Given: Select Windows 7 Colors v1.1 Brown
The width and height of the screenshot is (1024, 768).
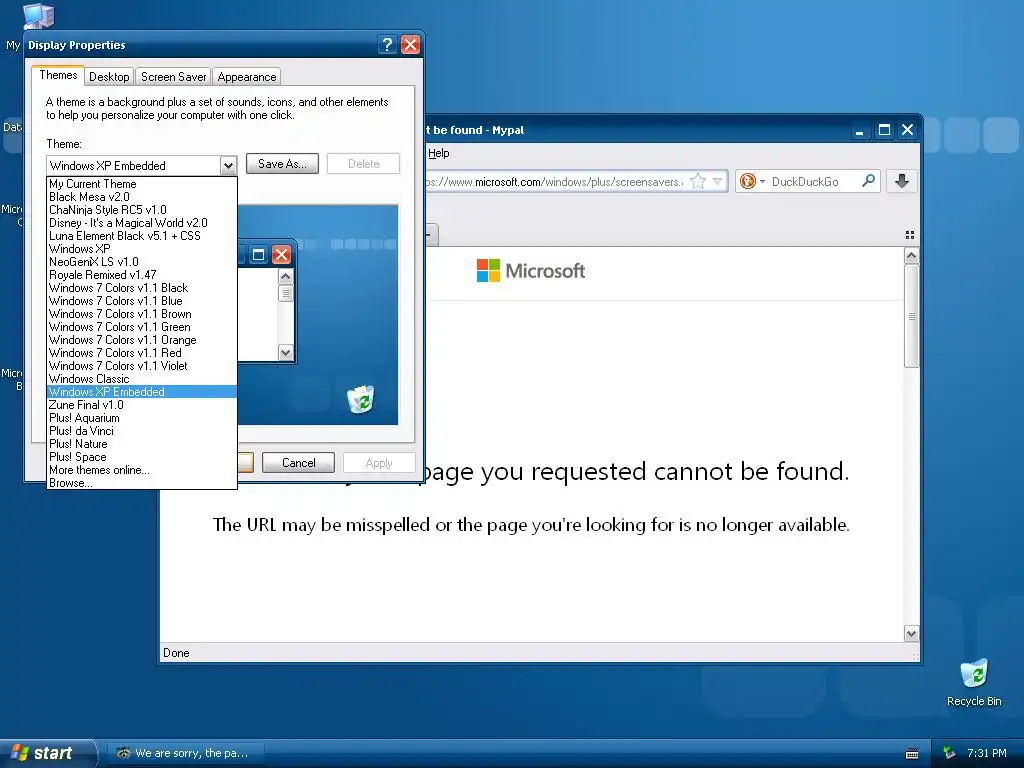Looking at the screenshot, I should pyautogui.click(x=142, y=314).
